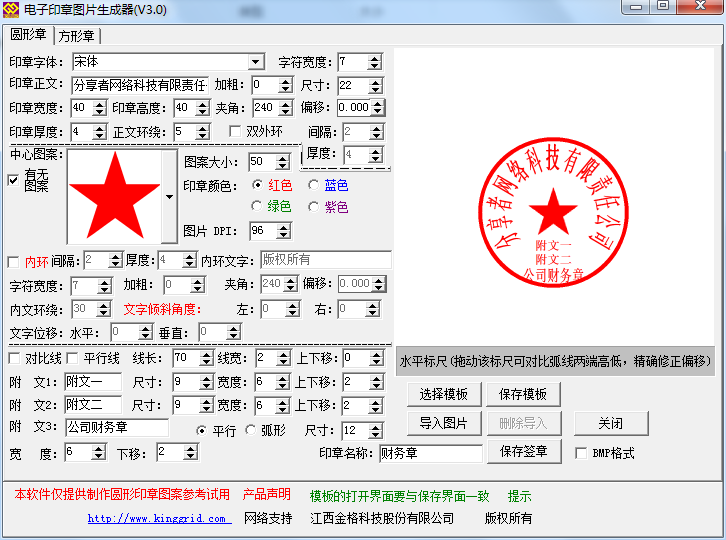
Task: Click the red star center pattern preview
Action: coord(113,195)
